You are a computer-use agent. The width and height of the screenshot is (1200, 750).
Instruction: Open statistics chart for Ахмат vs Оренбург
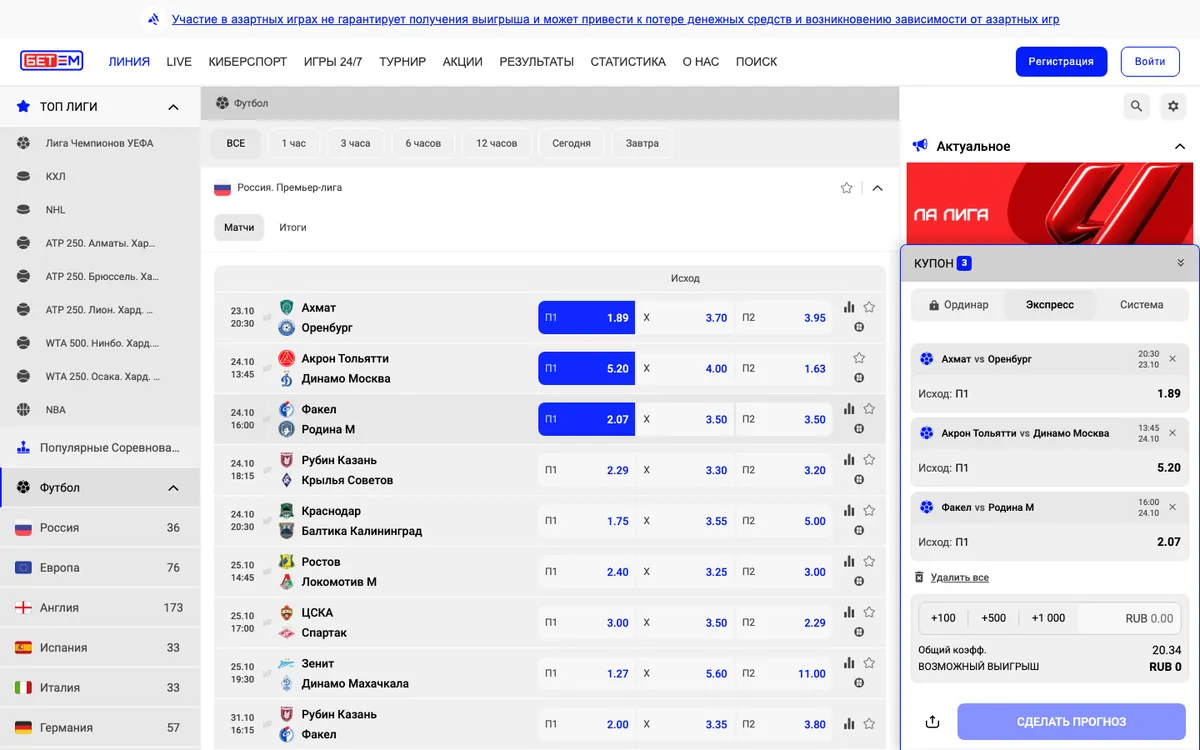click(x=849, y=307)
